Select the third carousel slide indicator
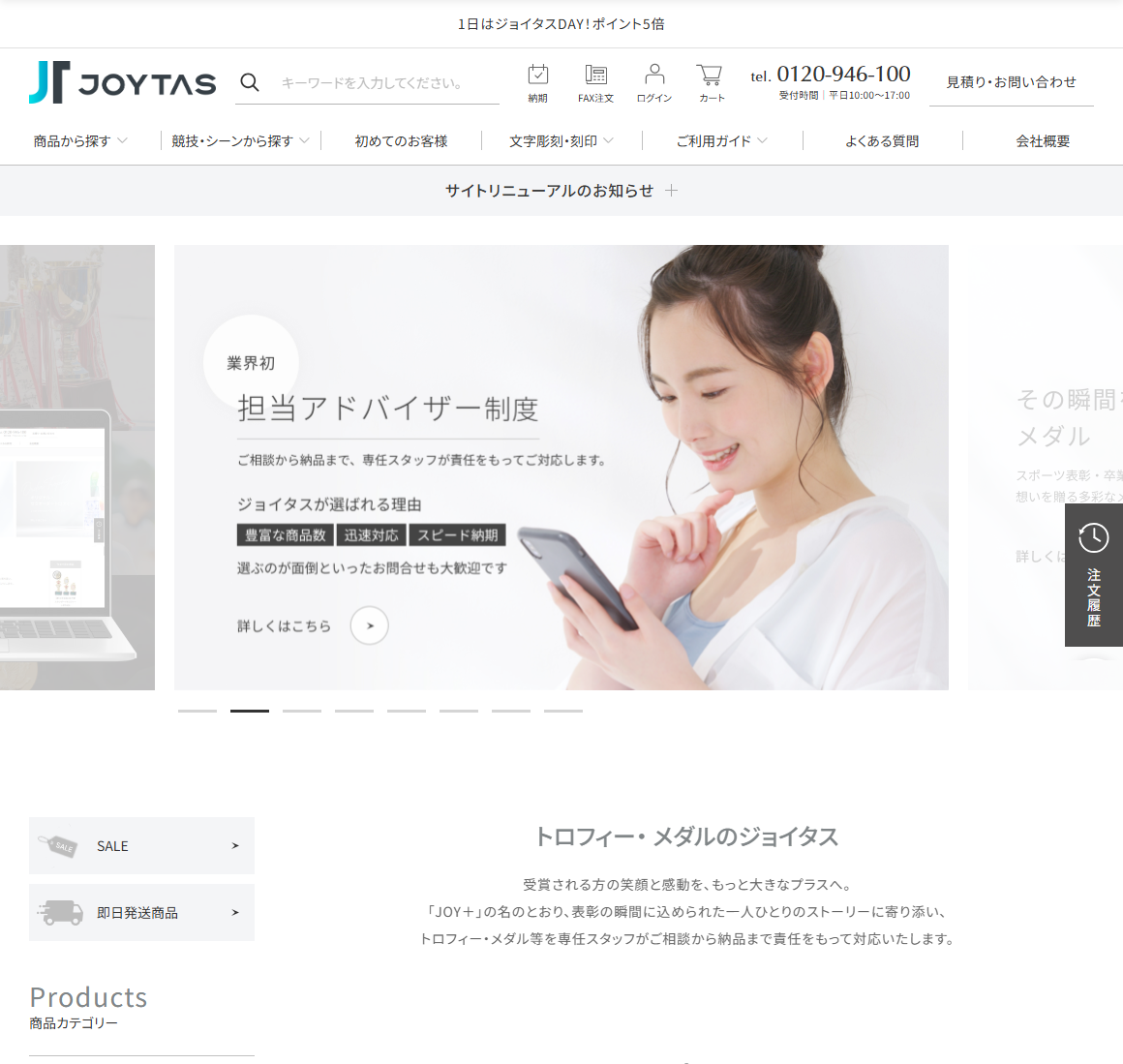1123x1064 pixels. [x=302, y=711]
